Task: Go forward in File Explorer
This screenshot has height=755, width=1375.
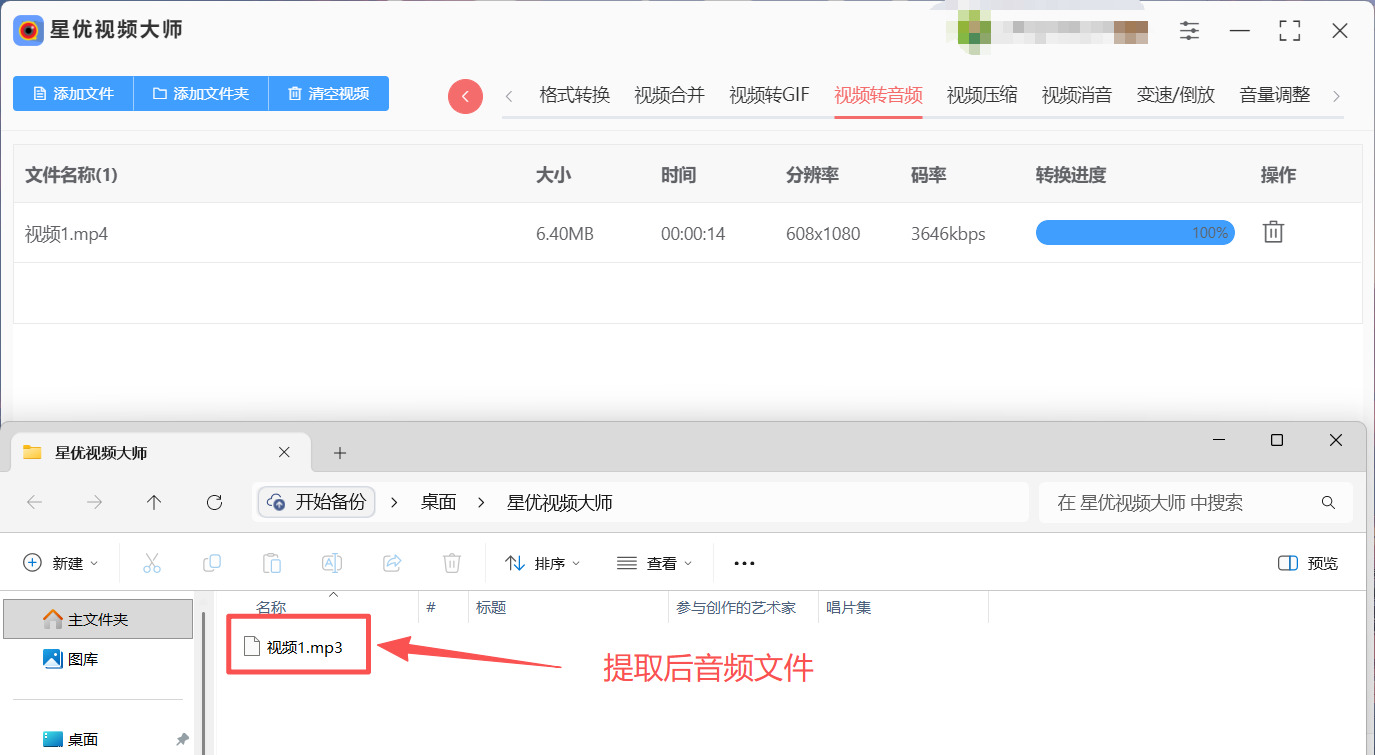Action: pyautogui.click(x=95, y=502)
